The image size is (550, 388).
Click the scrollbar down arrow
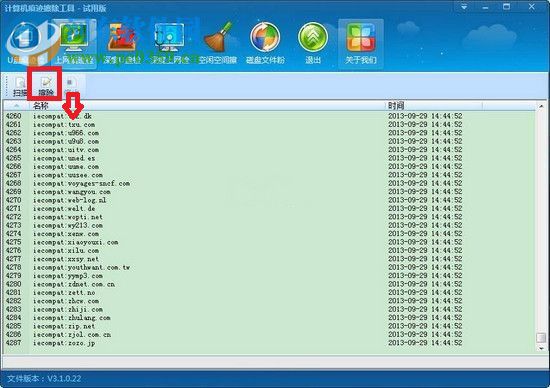click(541, 348)
